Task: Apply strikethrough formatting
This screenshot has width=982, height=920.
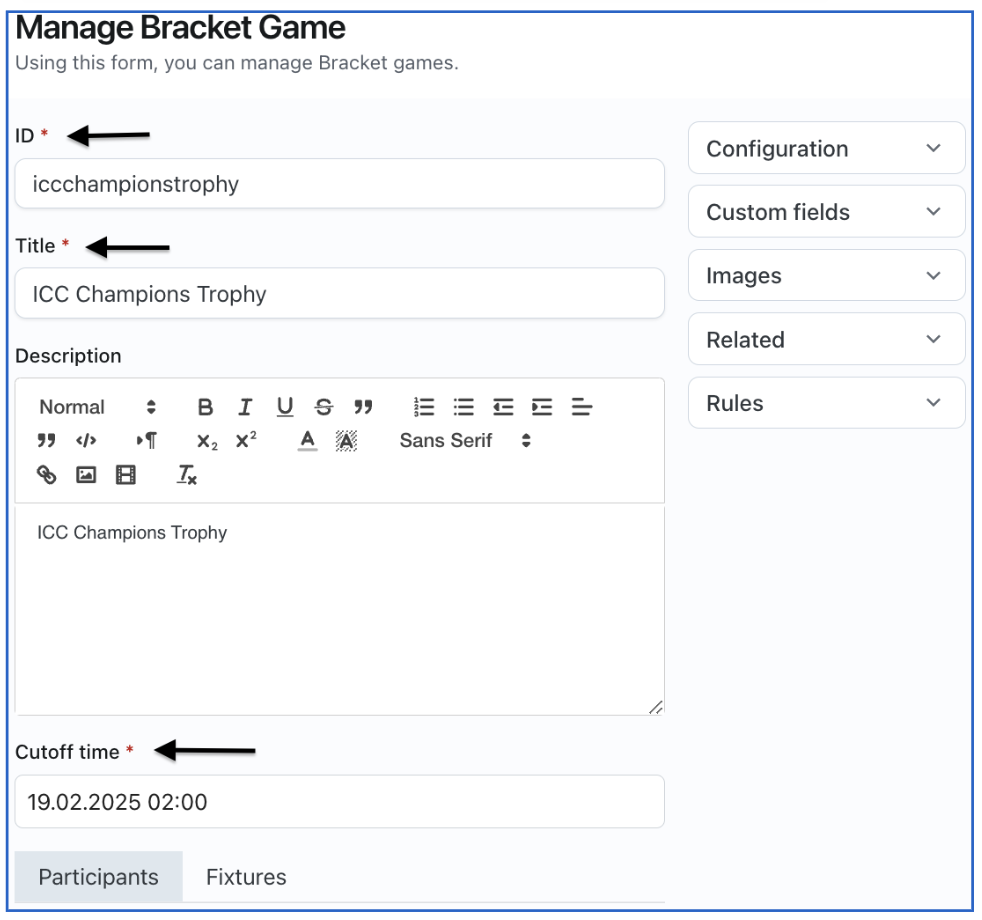Action: tap(324, 407)
